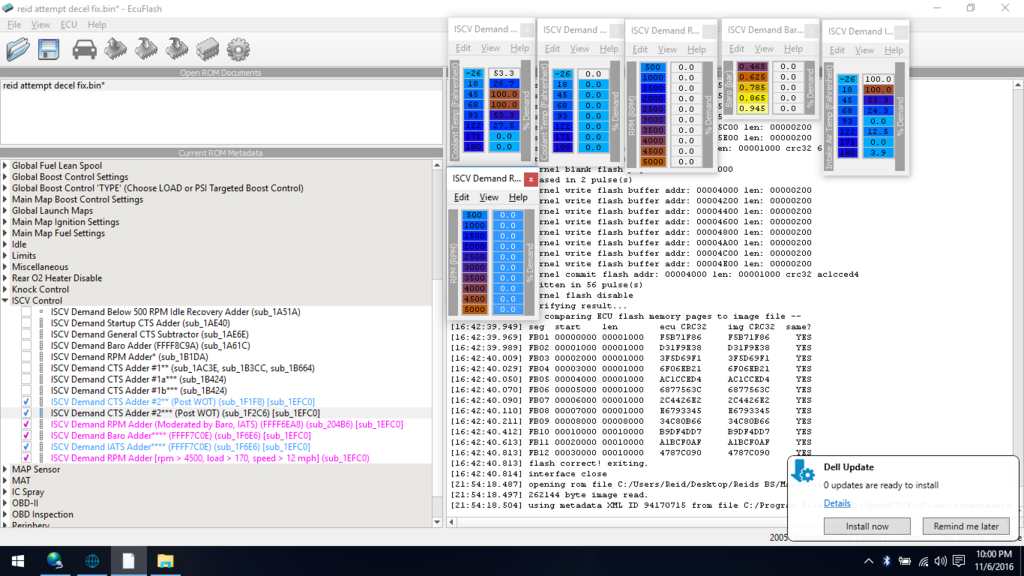Select the yellow 0.945 baro cell
This screenshot has height=576, width=1024.
[x=752, y=108]
